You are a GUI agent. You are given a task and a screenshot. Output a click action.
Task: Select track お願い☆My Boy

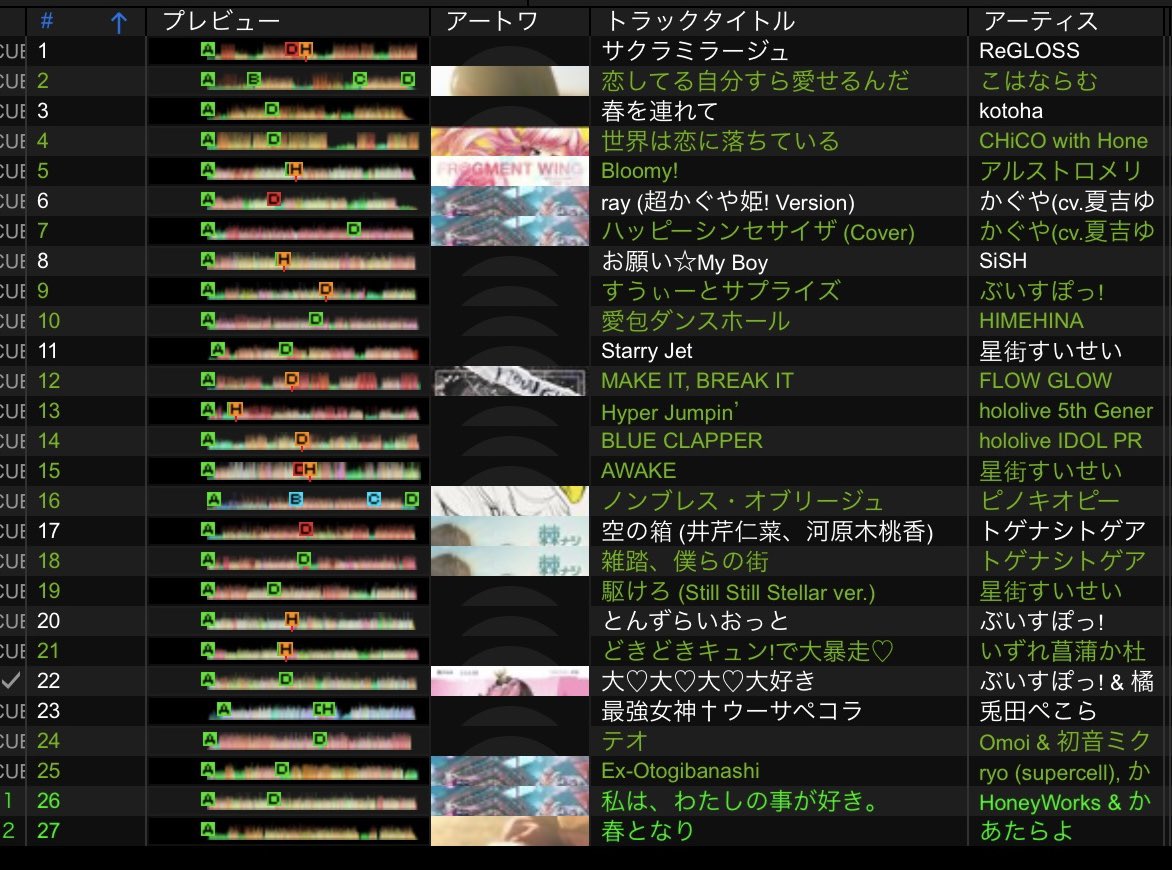685,261
